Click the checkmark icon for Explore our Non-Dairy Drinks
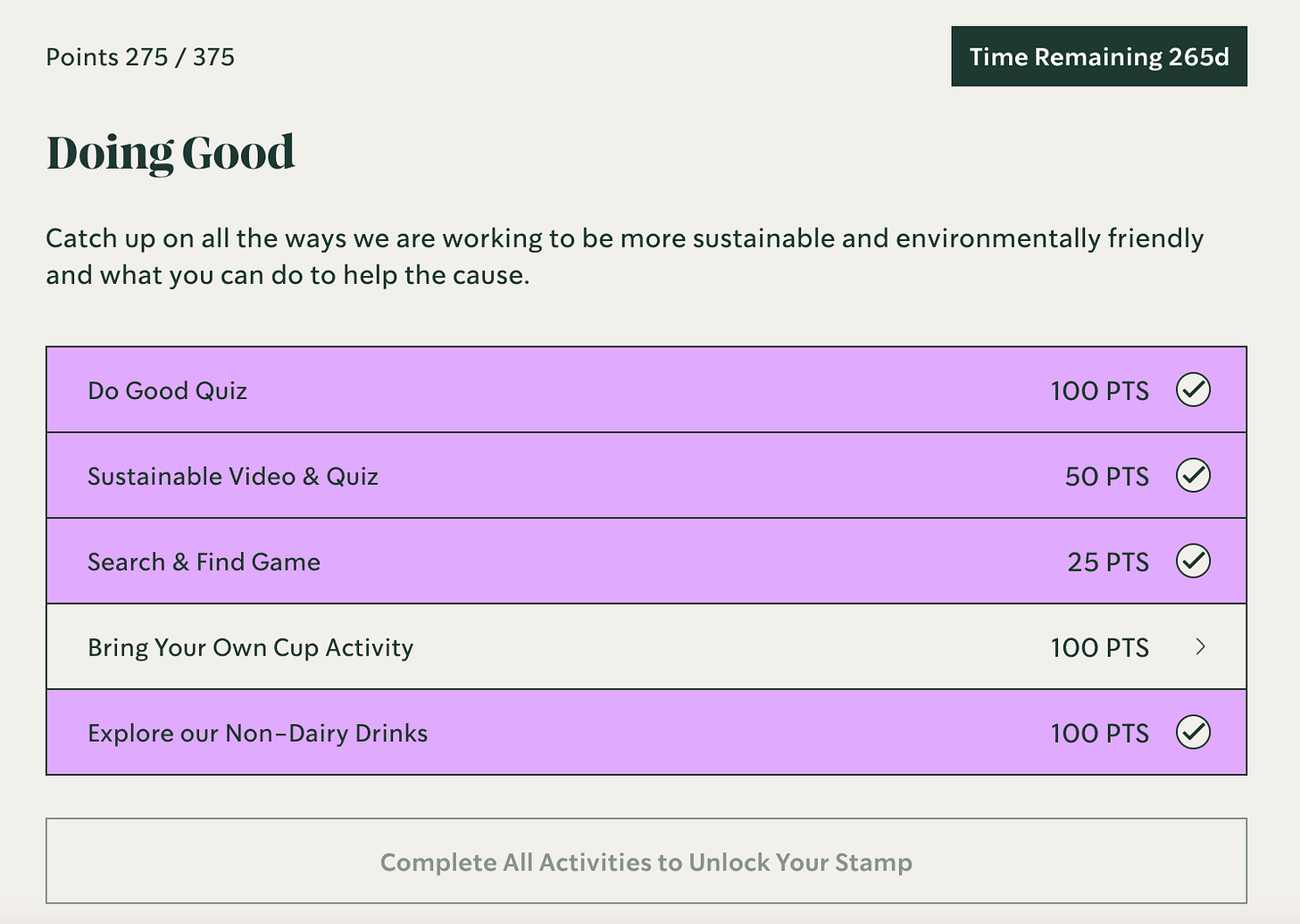 [1193, 733]
